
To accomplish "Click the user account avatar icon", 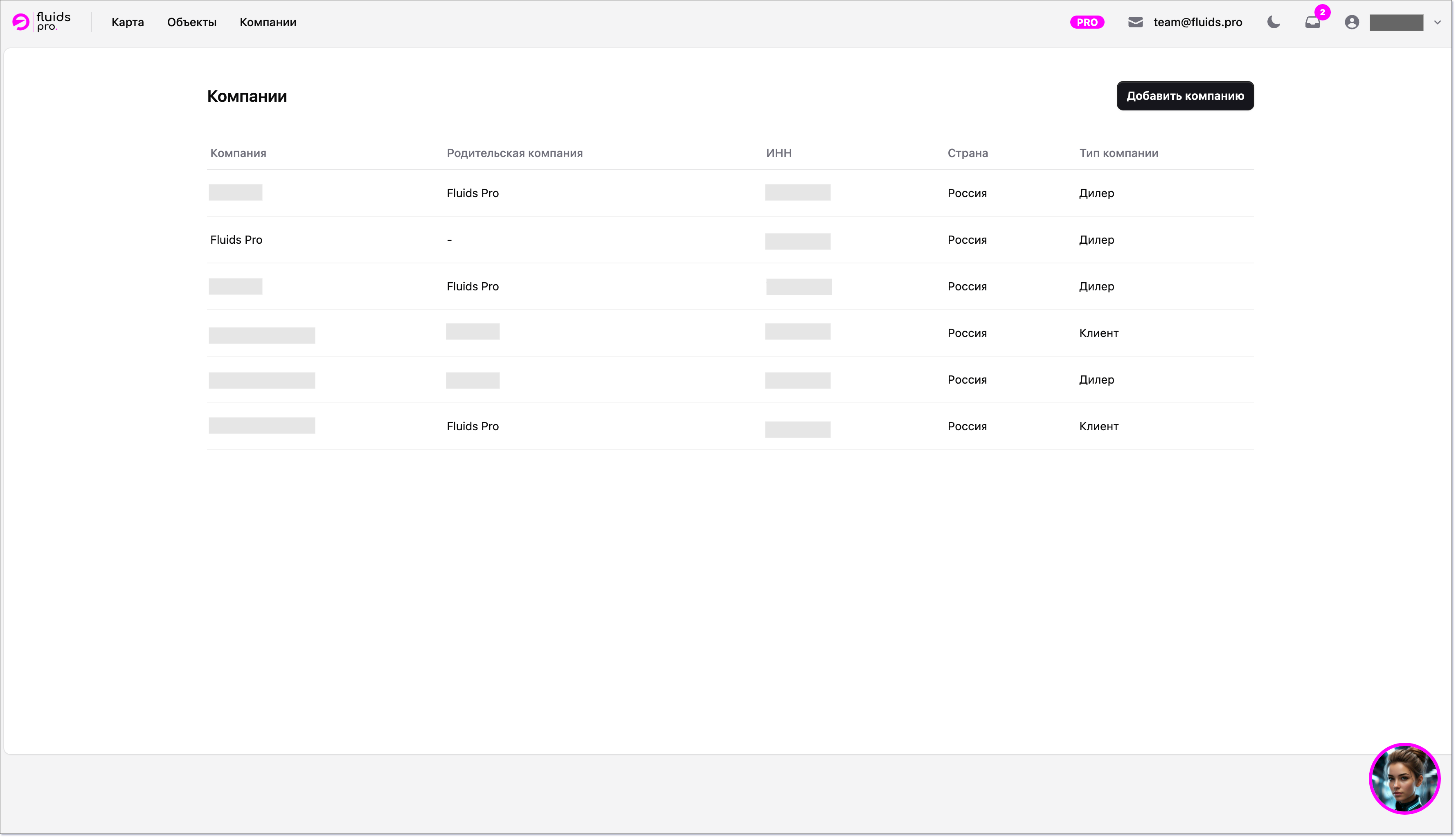I will 1351,22.
